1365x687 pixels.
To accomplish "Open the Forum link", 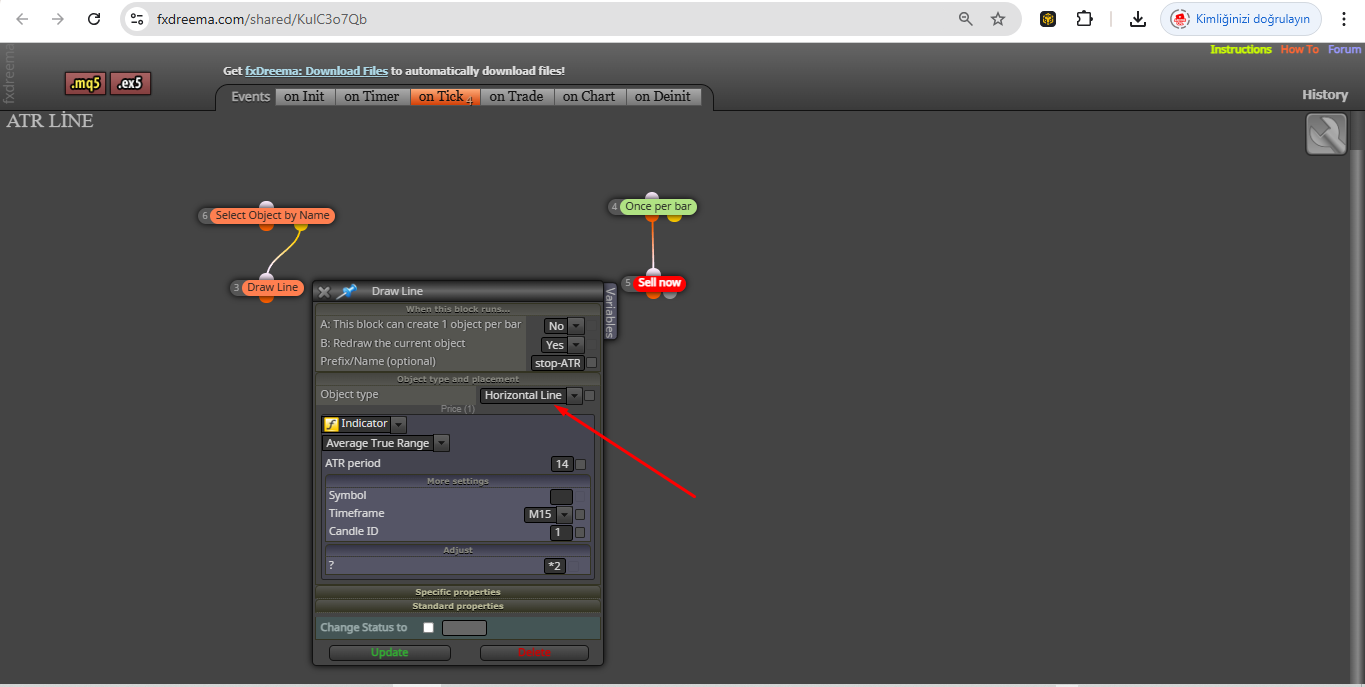I will [x=1344, y=49].
